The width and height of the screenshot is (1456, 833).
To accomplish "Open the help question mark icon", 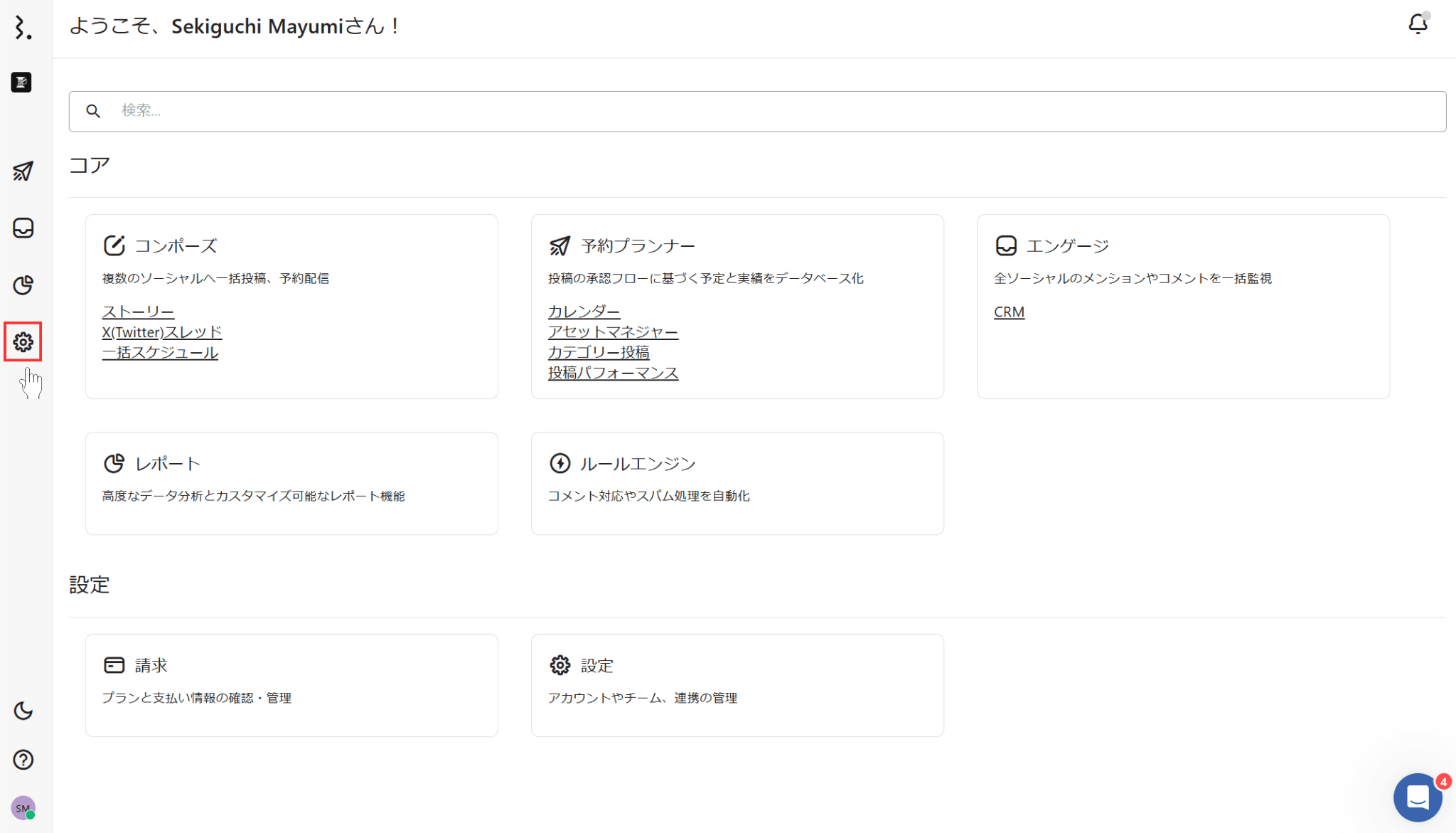I will click(23, 760).
